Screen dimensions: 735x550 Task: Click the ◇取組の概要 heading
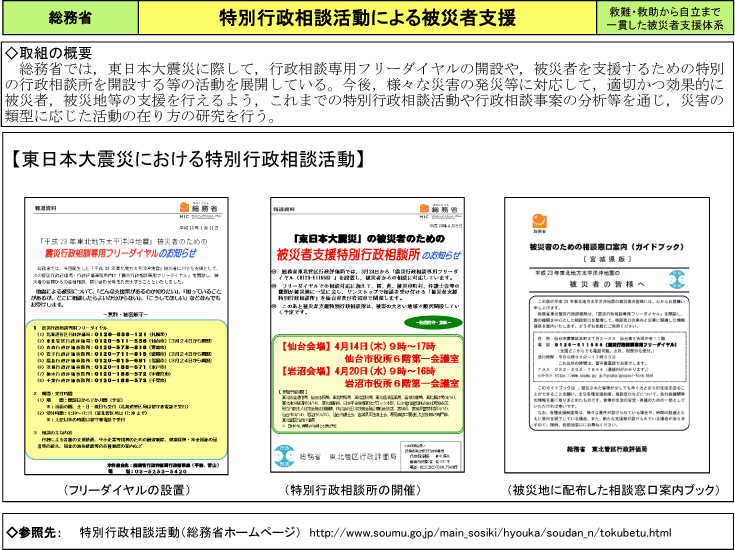(x=49, y=53)
